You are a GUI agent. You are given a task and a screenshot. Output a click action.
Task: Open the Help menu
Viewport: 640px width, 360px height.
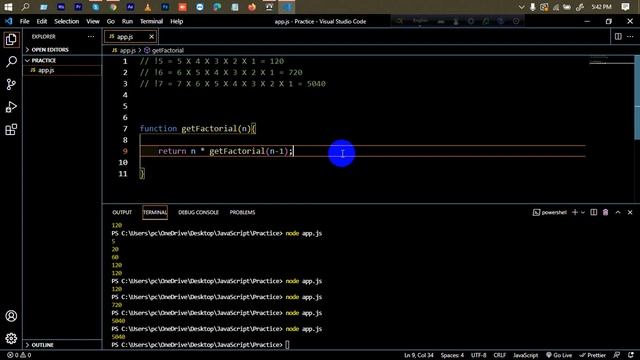click(177, 21)
